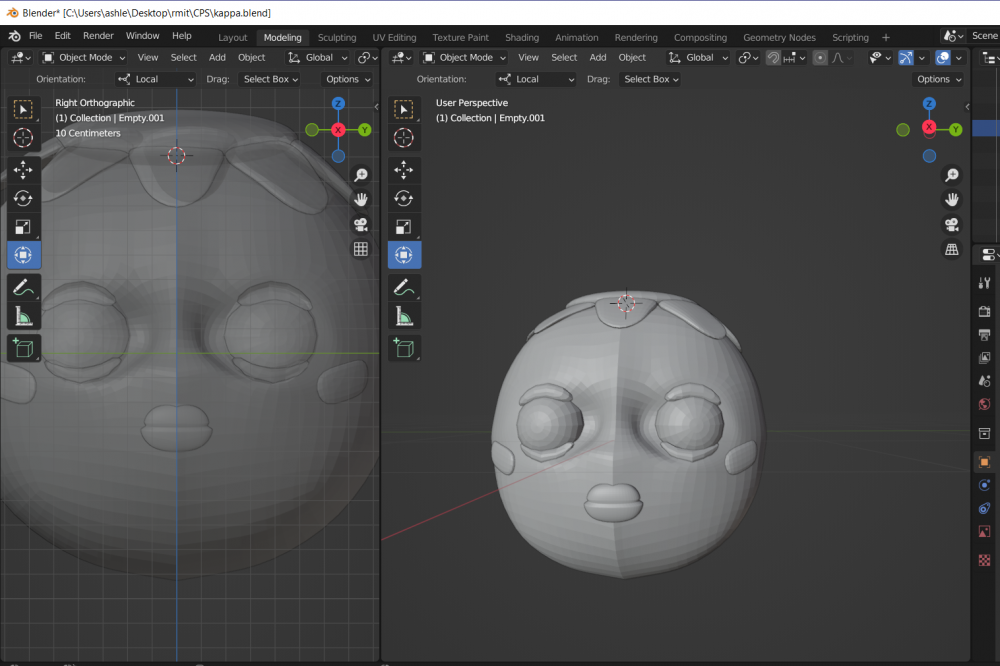Open Options popover in right viewport
Screen dimensions: 1000x666
pos(938,79)
